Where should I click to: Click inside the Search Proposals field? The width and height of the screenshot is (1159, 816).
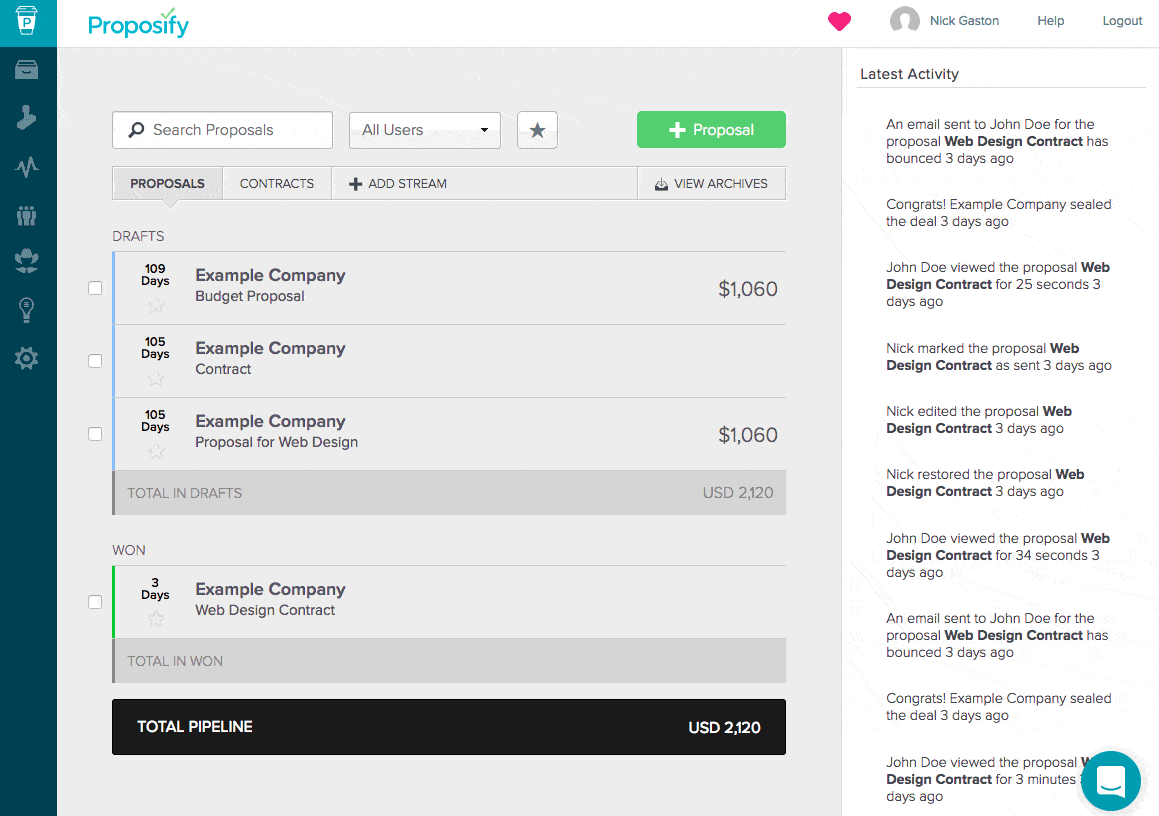pyautogui.click(x=222, y=130)
